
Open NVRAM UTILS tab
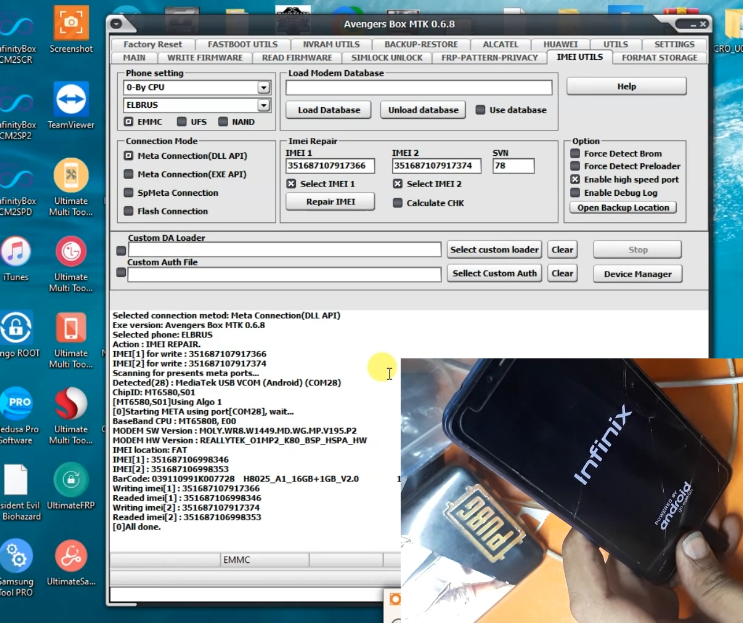(331, 45)
